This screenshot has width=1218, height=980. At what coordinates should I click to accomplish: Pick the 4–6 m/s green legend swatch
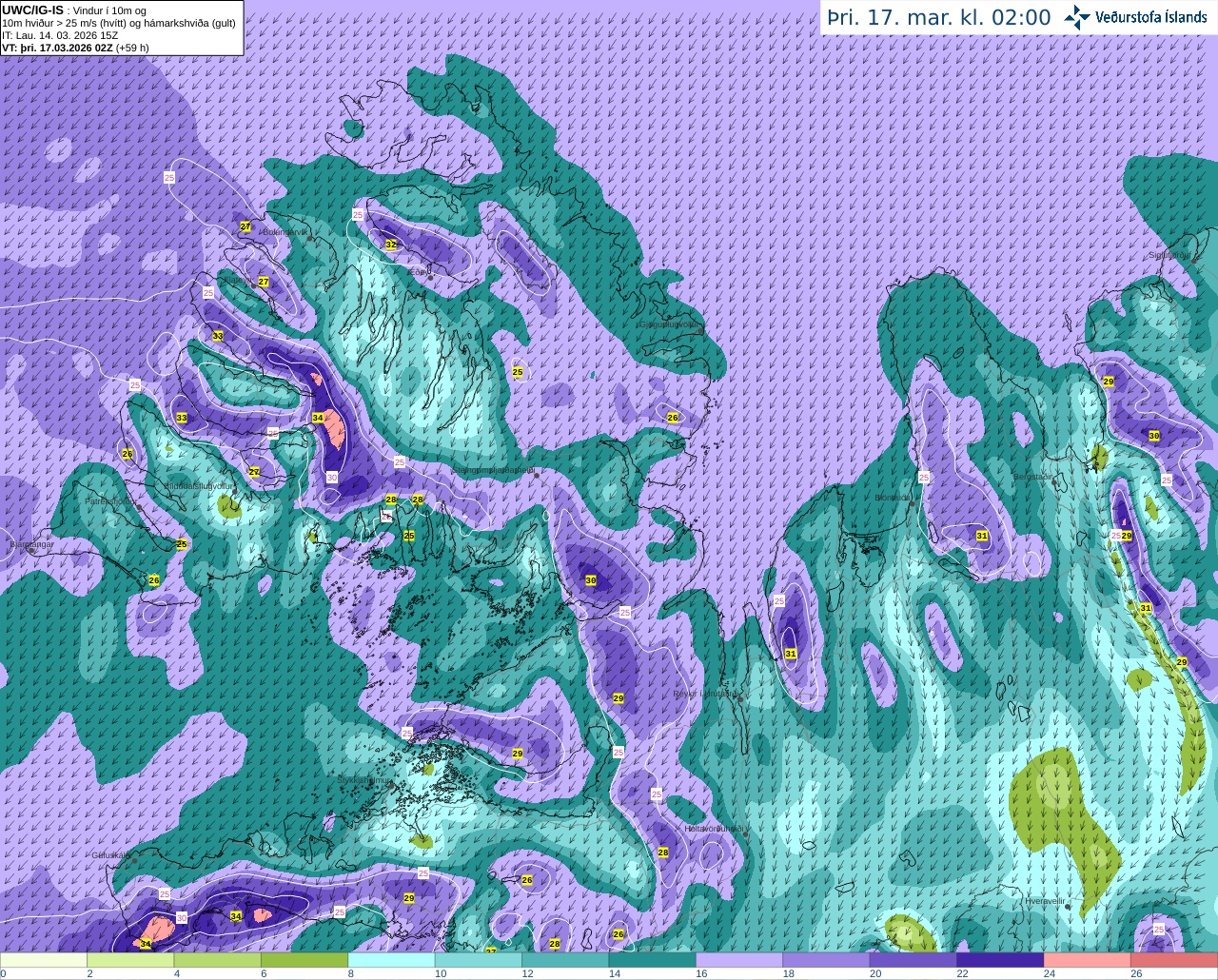click(x=218, y=960)
